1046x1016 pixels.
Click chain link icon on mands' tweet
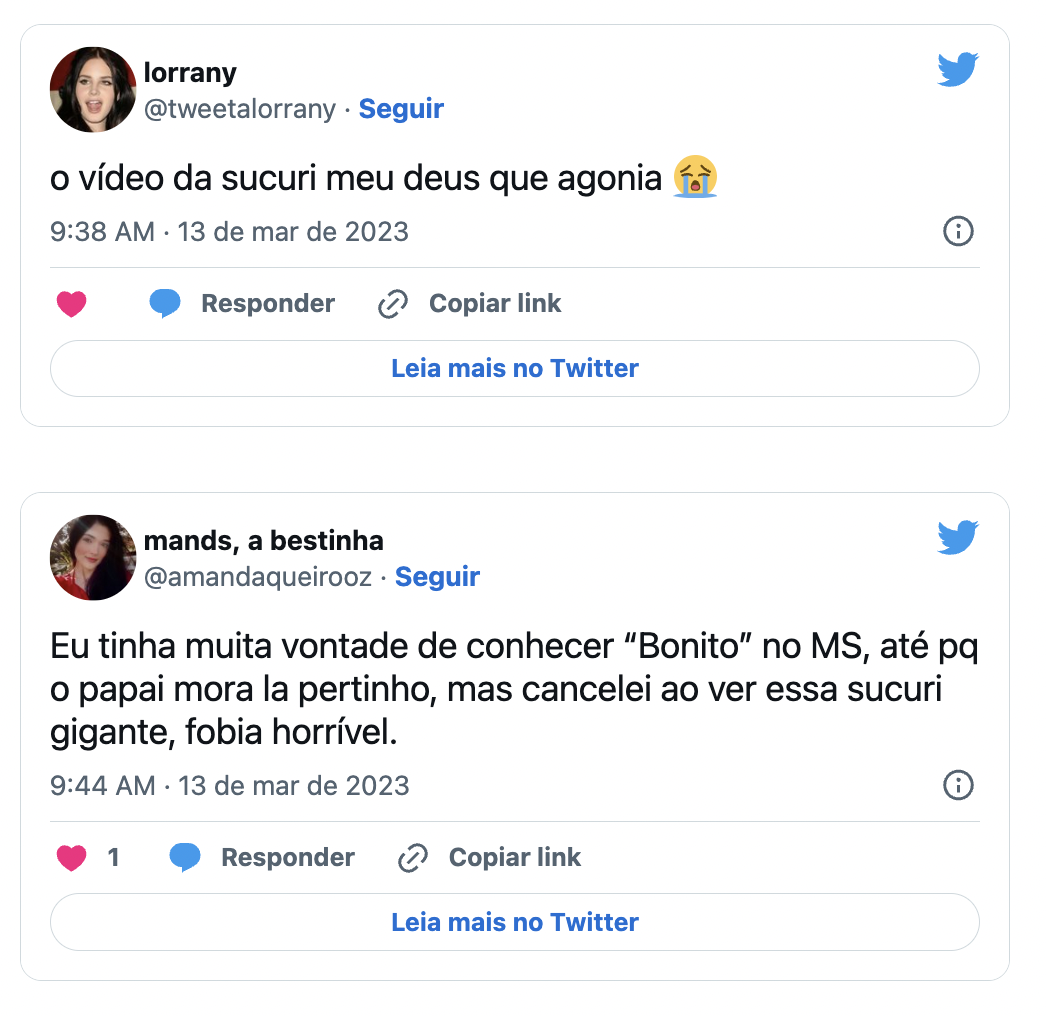pyautogui.click(x=413, y=858)
